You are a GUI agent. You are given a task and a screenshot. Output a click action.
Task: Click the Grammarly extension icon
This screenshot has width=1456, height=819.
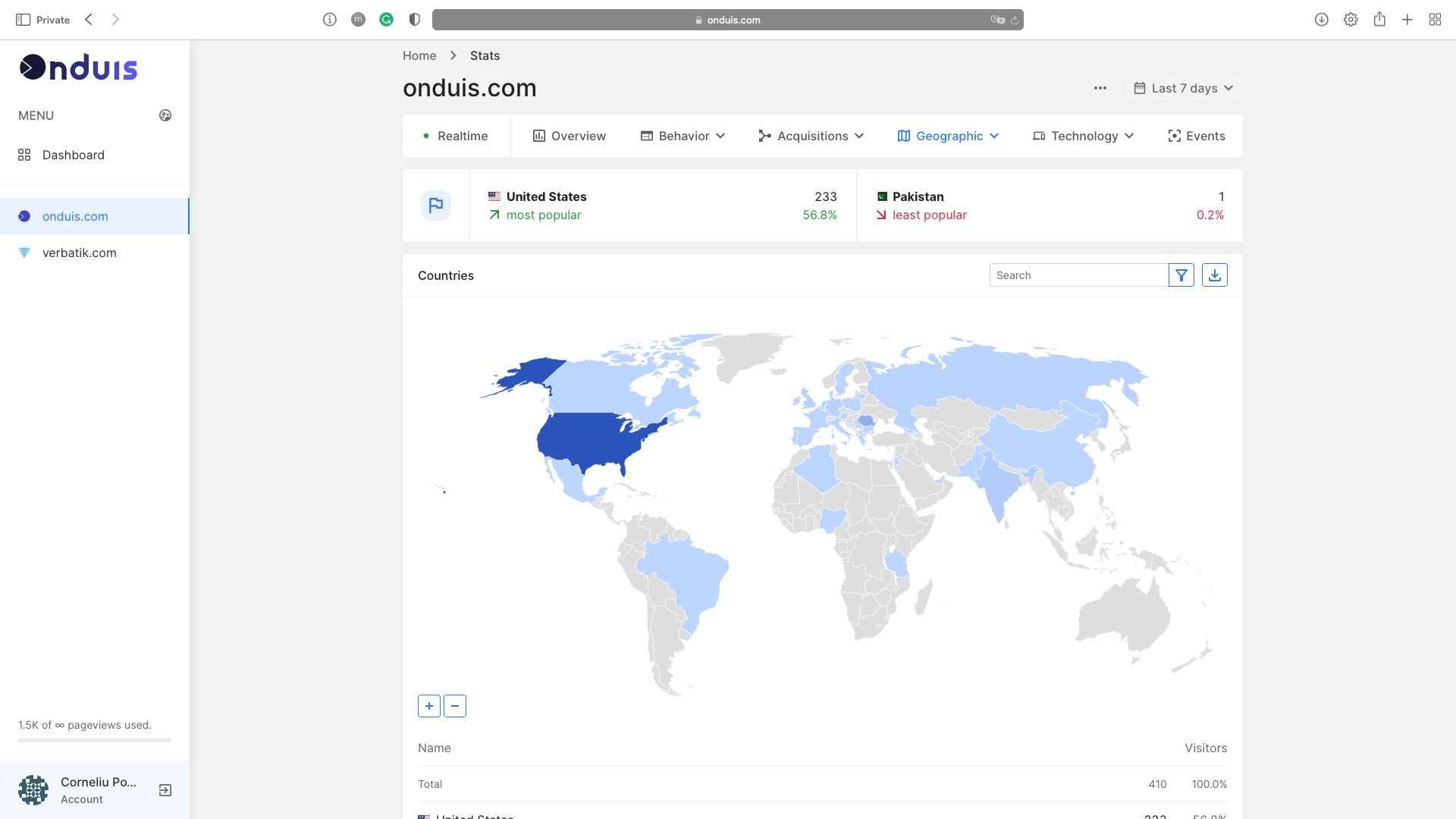[387, 20]
